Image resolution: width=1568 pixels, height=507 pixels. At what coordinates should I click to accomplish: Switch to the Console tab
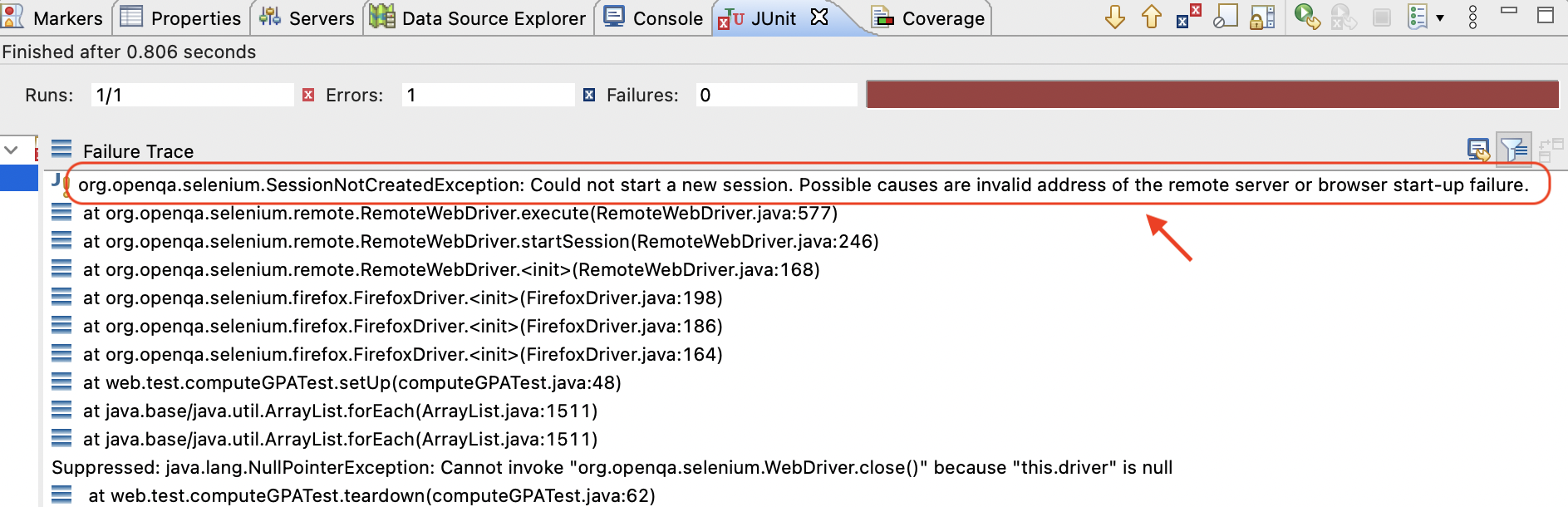654,18
